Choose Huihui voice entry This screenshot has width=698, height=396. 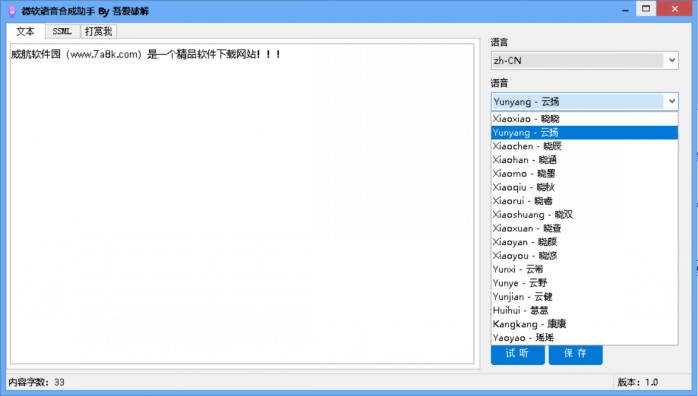pos(584,310)
